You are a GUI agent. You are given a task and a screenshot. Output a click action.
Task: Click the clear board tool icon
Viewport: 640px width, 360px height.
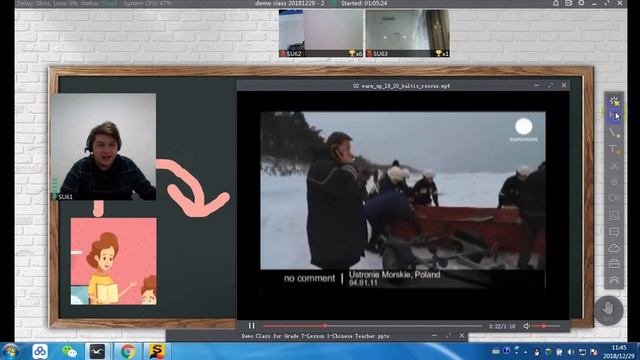[x=614, y=182]
